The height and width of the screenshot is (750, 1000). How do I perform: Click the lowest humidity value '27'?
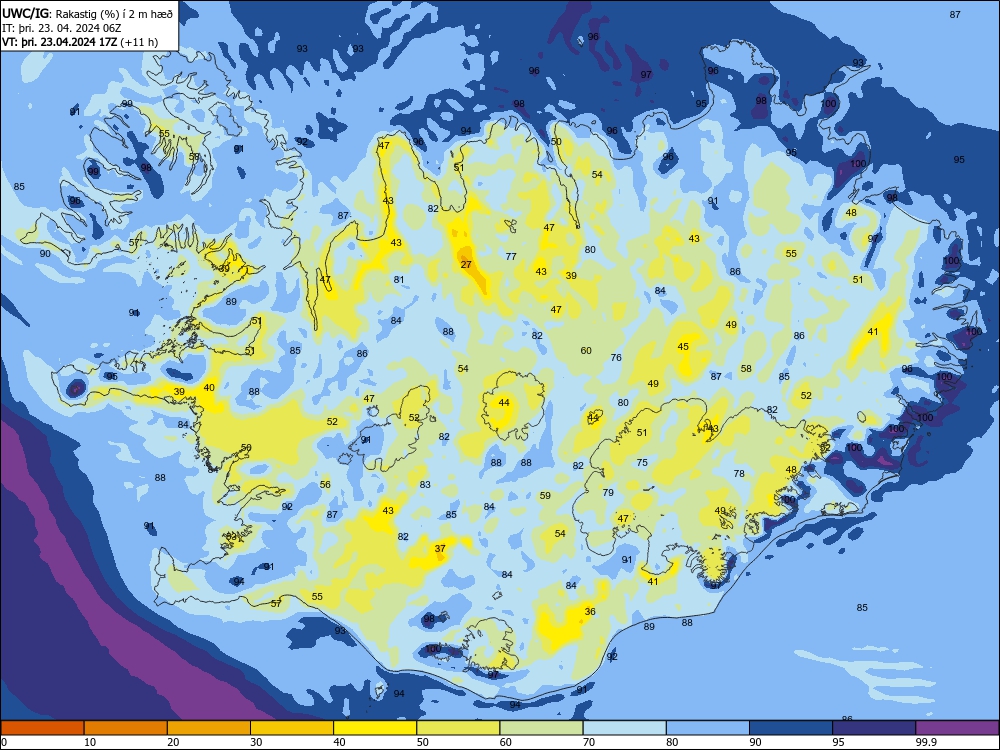[x=466, y=265]
